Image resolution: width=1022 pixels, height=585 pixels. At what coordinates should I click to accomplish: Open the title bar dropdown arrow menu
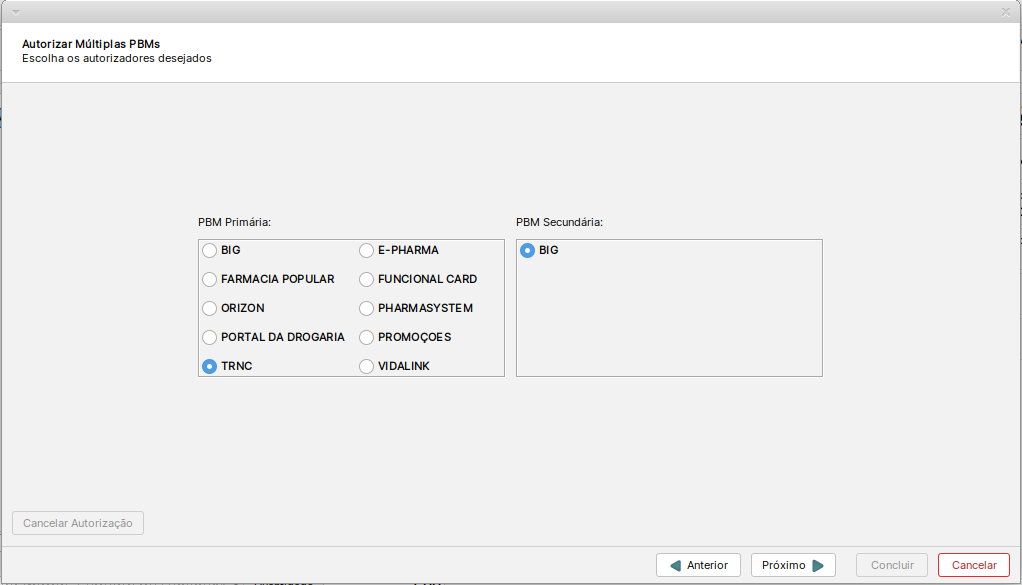tap(16, 12)
